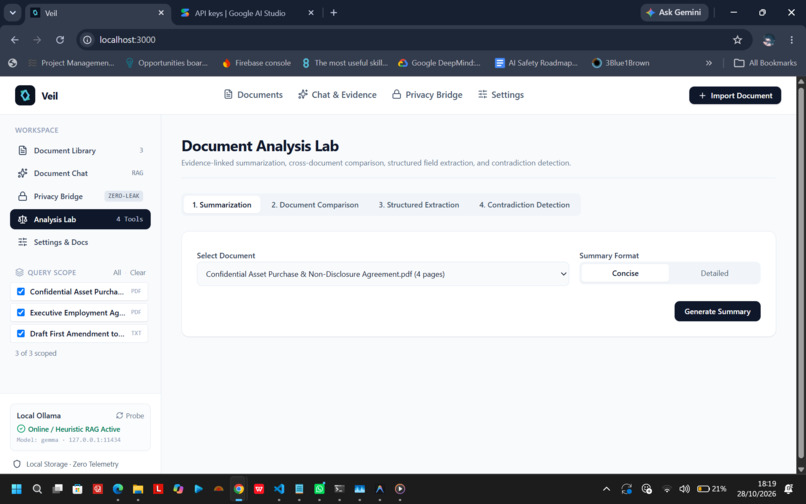Open Privacy Bridge in the top navigation bar
Image resolution: width=806 pixels, height=504 pixels.
pos(427,95)
